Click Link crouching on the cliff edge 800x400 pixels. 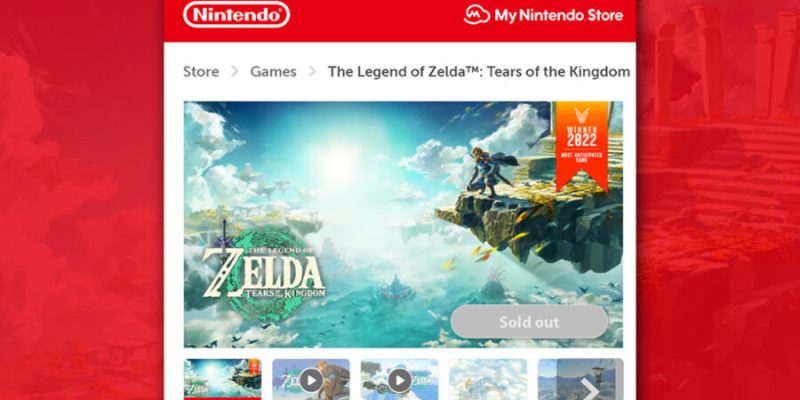[x=488, y=172]
